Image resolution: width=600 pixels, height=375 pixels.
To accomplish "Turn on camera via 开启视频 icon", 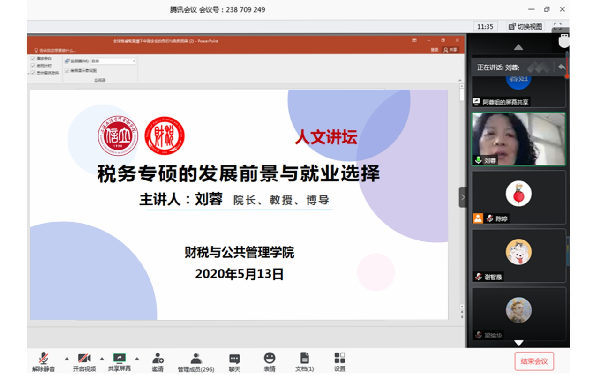I will pyautogui.click(x=84, y=362).
